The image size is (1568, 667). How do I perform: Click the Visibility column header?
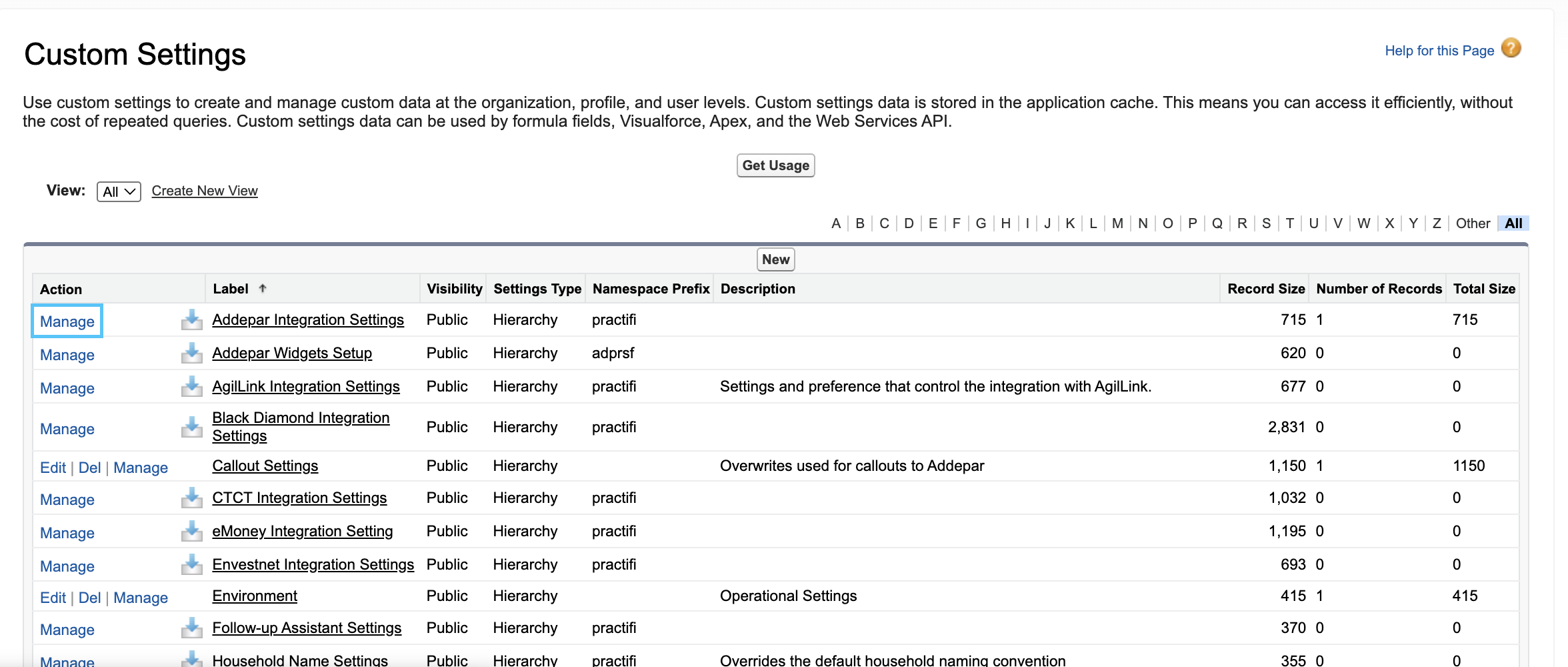pyautogui.click(x=454, y=289)
